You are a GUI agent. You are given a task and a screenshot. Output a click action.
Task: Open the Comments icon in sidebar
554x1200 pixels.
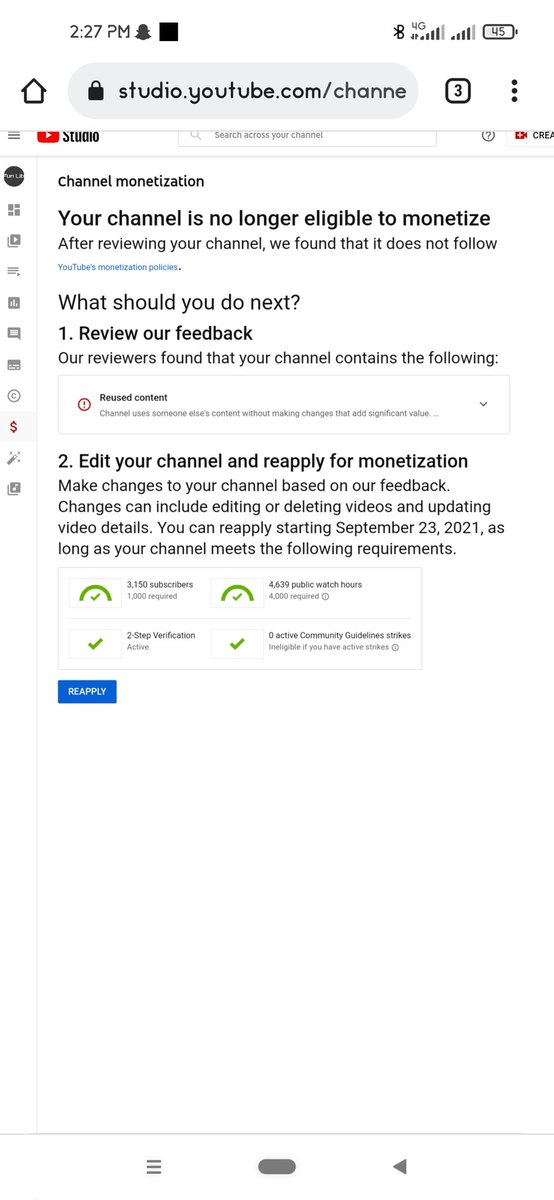click(14, 333)
